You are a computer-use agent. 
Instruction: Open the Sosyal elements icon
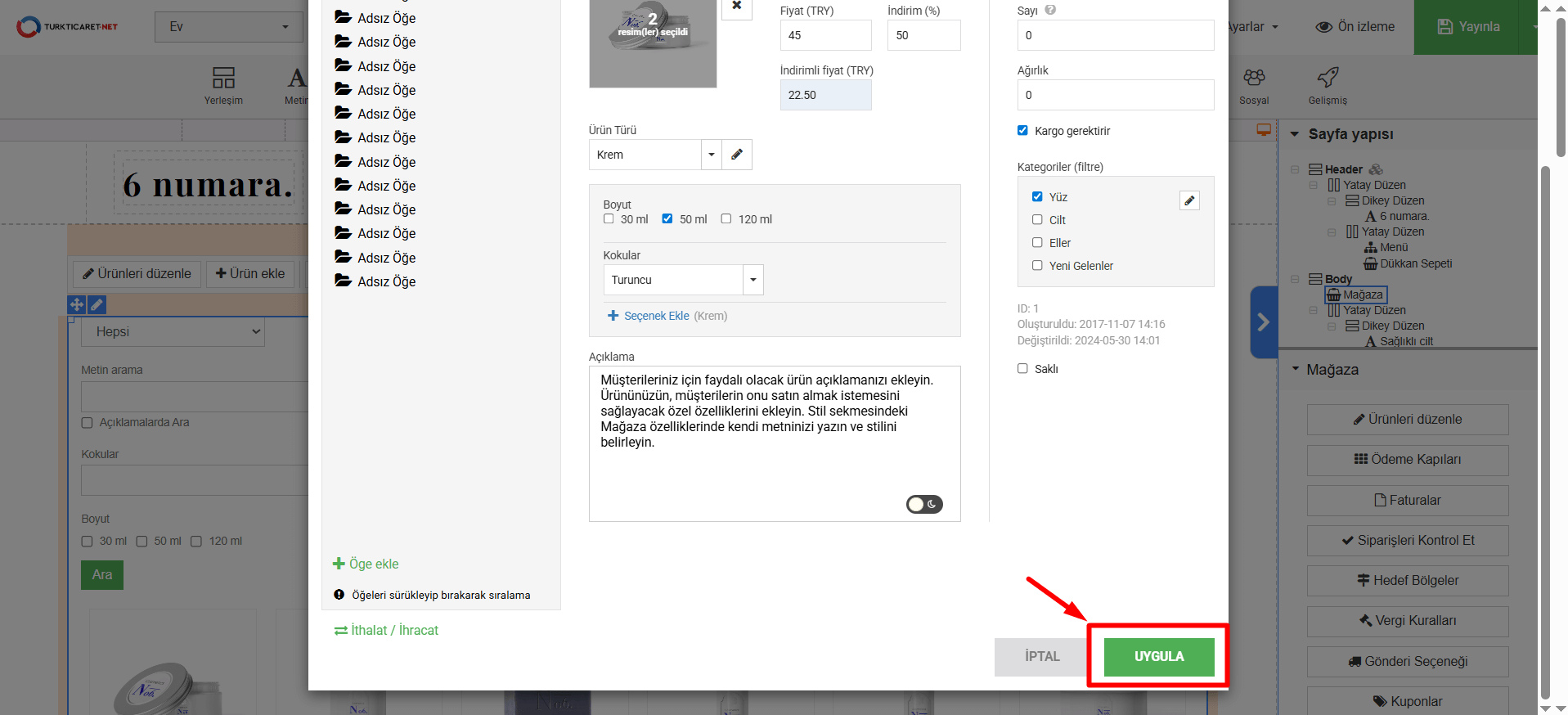point(1253,79)
